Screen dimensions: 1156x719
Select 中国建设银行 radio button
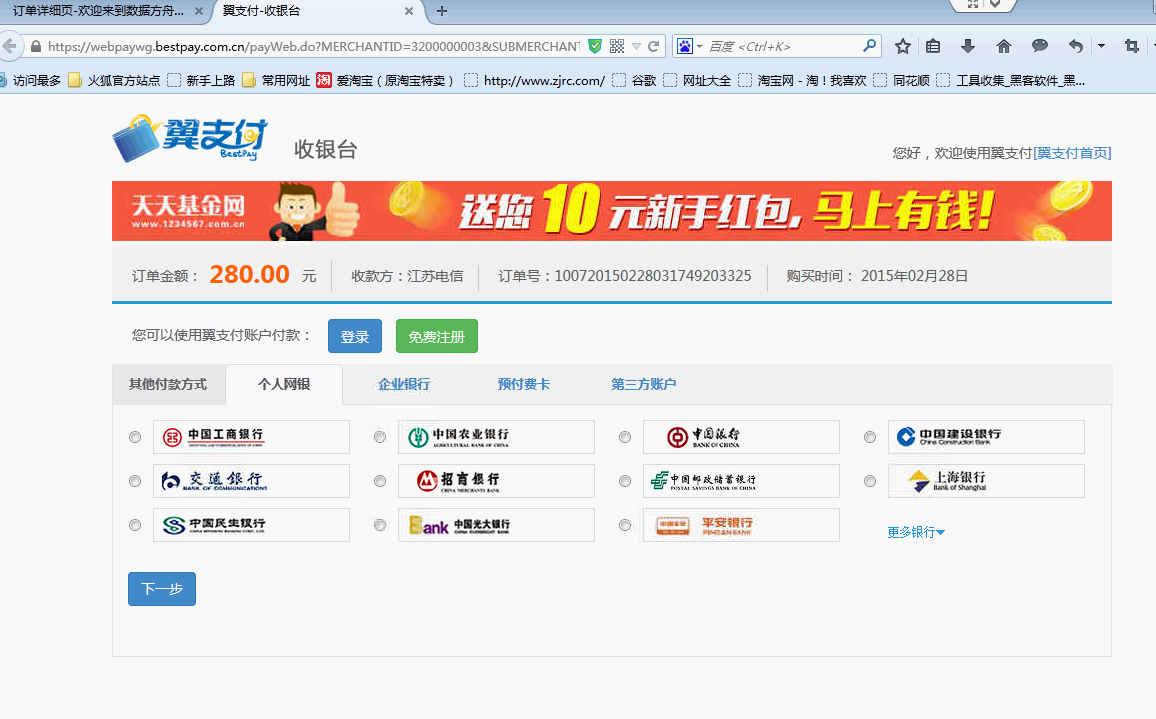[x=870, y=437]
